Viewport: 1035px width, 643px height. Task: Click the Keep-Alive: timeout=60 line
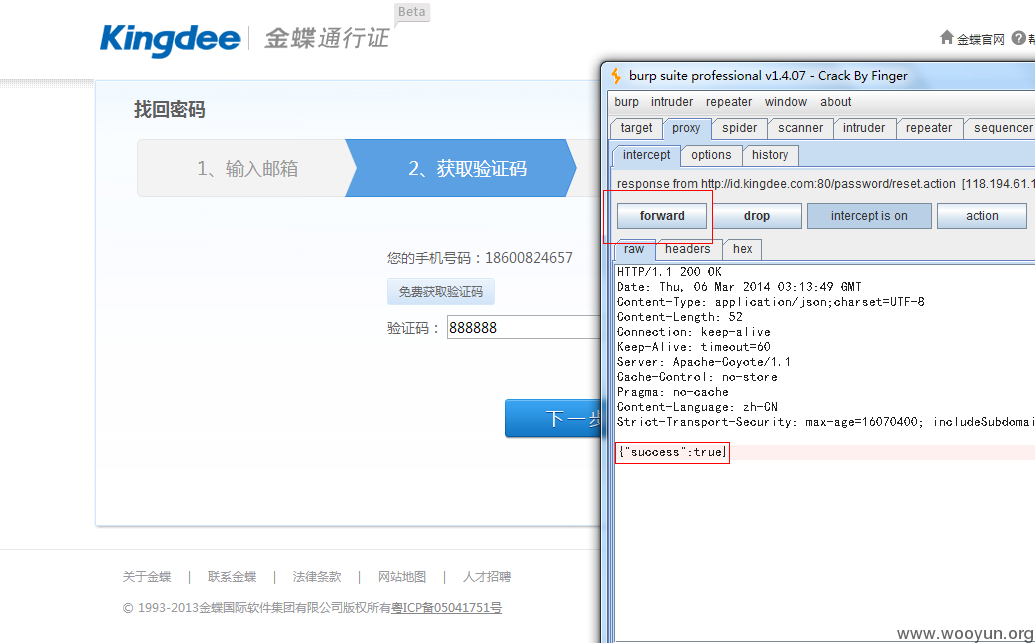[694, 347]
